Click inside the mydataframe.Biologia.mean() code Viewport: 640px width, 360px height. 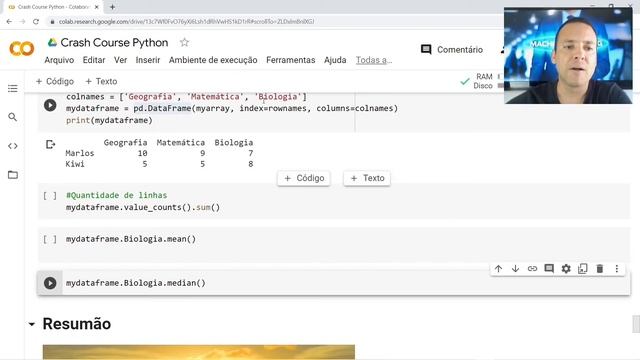pyautogui.click(x=131, y=239)
